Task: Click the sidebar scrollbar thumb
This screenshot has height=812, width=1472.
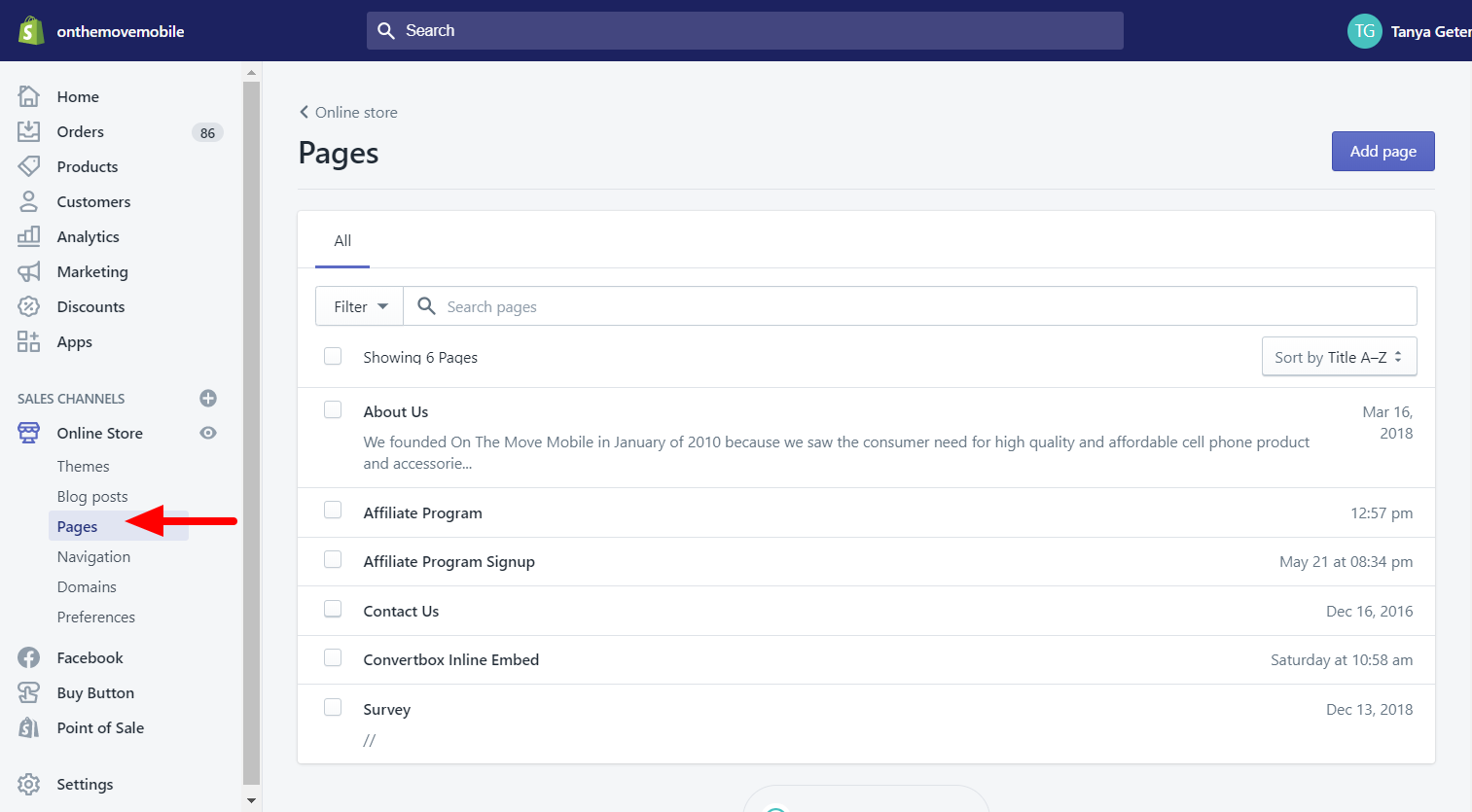Action: tap(251, 432)
